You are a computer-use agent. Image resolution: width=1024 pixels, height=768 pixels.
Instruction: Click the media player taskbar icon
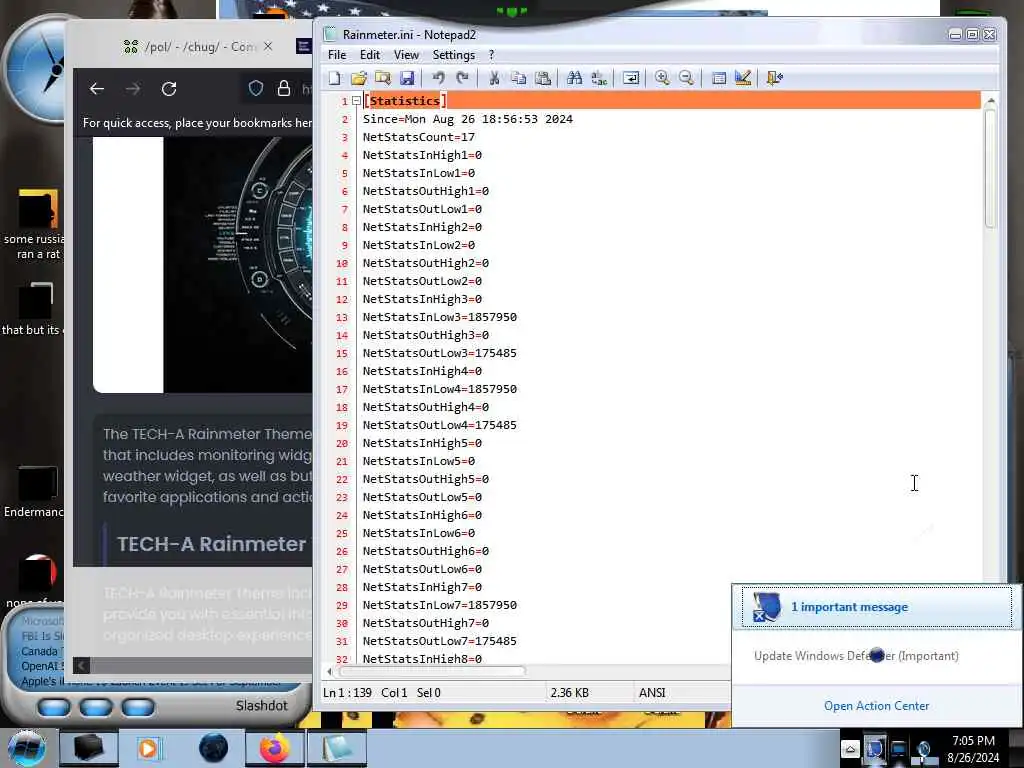tap(149, 748)
